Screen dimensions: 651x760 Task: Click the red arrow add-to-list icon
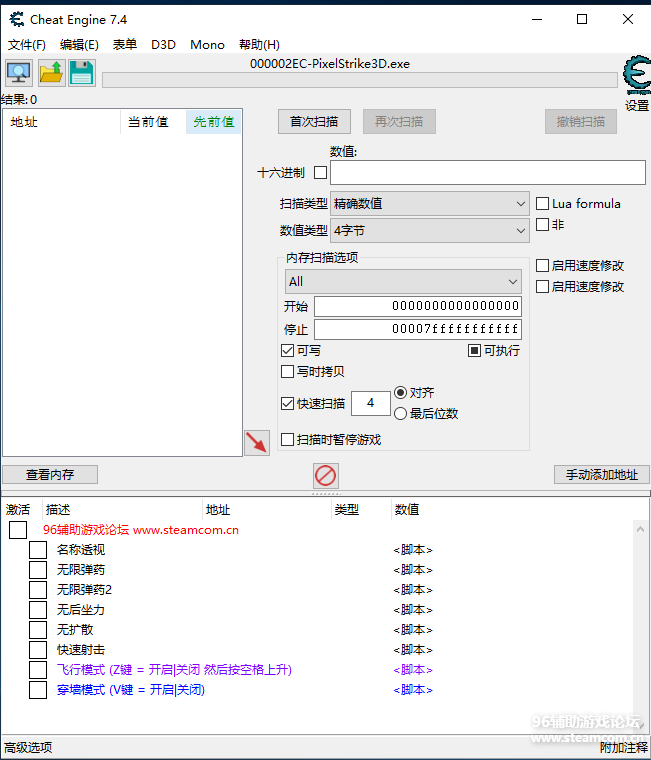(x=257, y=443)
